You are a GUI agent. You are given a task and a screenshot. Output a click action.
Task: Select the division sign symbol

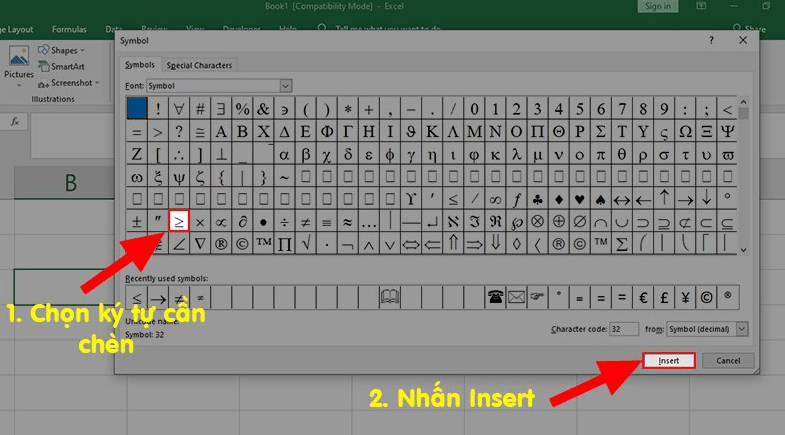tap(284, 221)
